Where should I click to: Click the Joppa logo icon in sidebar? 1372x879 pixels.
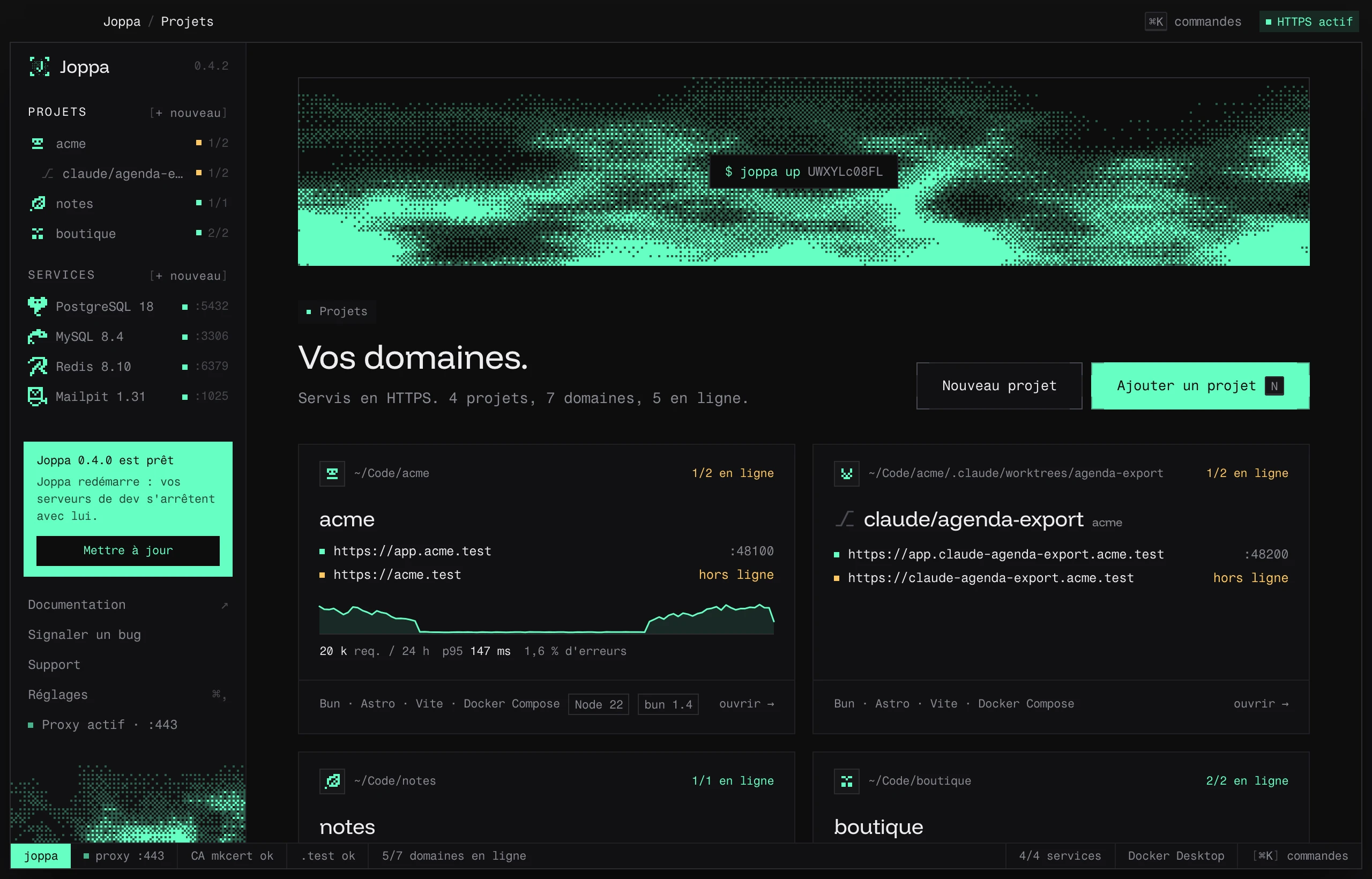coord(39,67)
